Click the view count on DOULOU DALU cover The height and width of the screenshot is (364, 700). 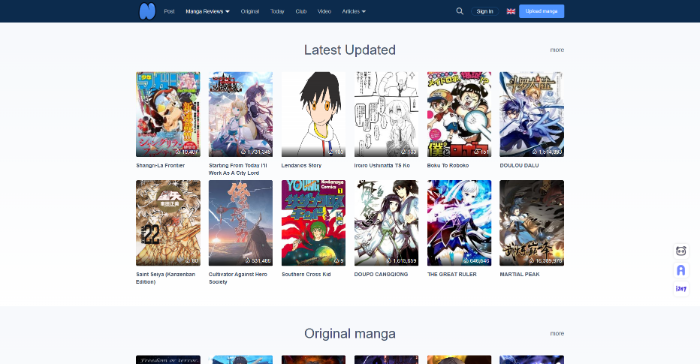click(546, 152)
